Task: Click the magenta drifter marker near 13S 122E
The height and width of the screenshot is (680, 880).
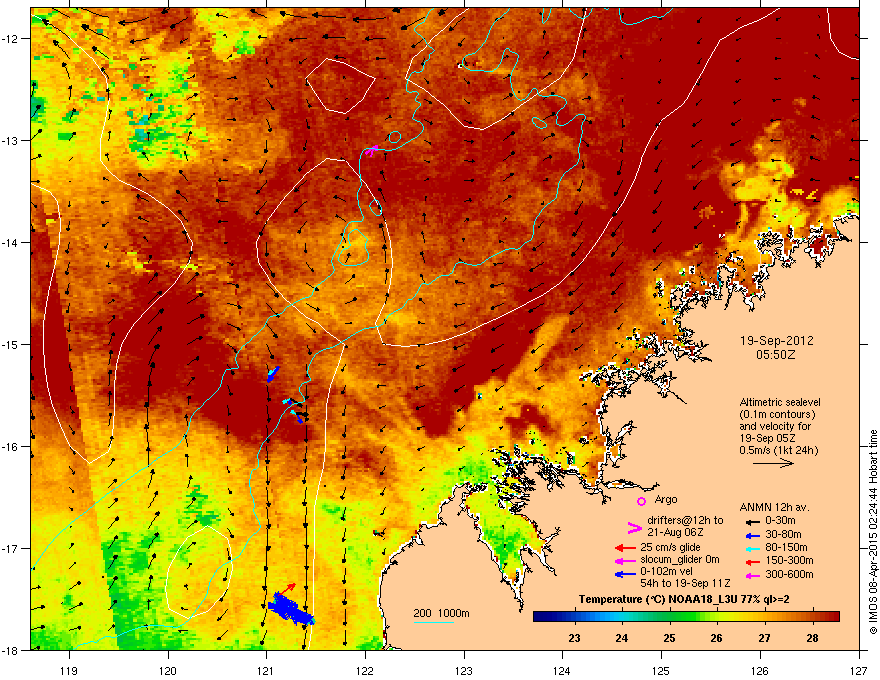Action: [371, 150]
